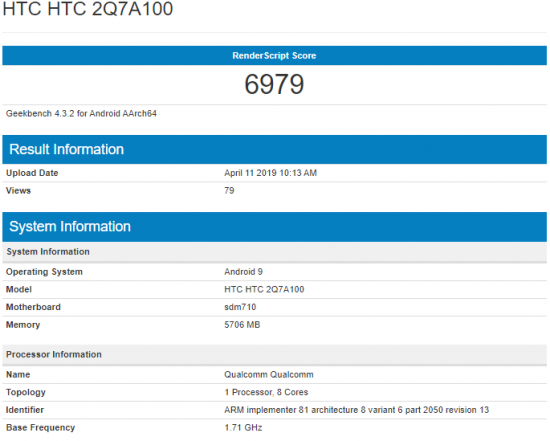The height and width of the screenshot is (441, 550).
Task: Select the views count 79
Action: coord(229,191)
